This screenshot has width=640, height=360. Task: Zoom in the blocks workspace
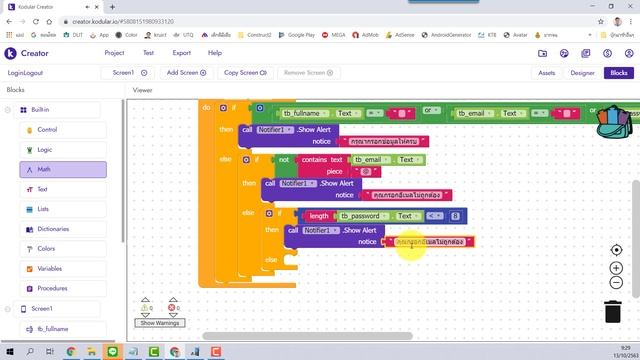tap(616, 268)
